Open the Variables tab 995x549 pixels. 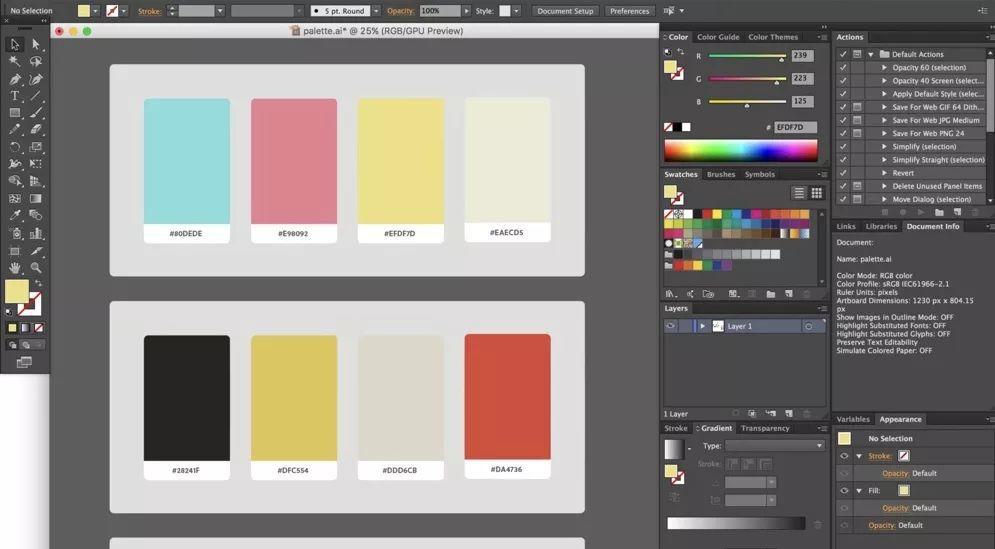coord(853,420)
